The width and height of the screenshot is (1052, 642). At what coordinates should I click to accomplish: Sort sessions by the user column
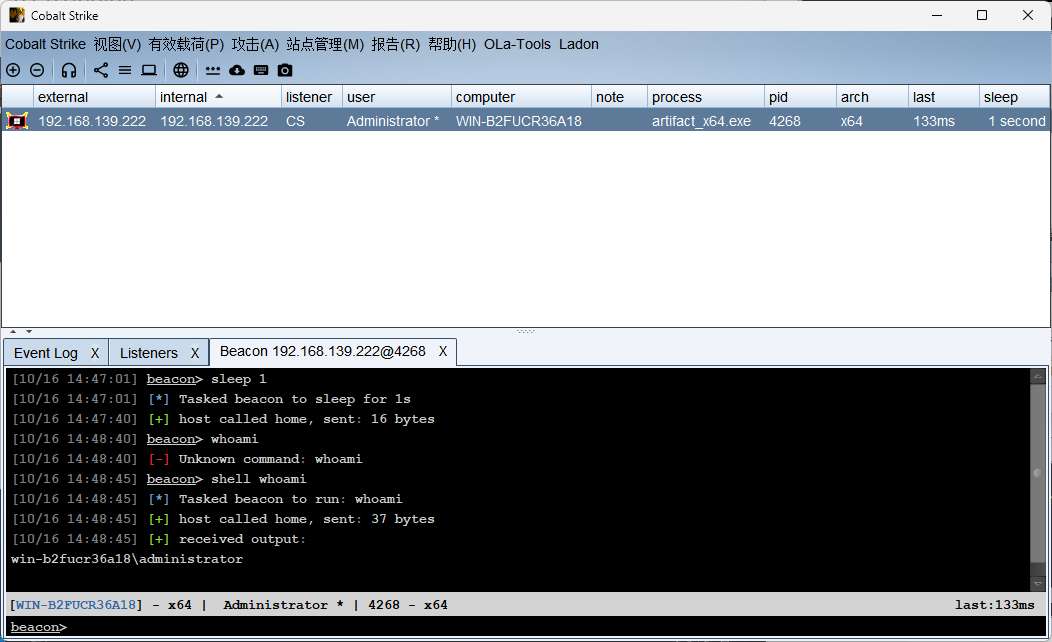397,97
